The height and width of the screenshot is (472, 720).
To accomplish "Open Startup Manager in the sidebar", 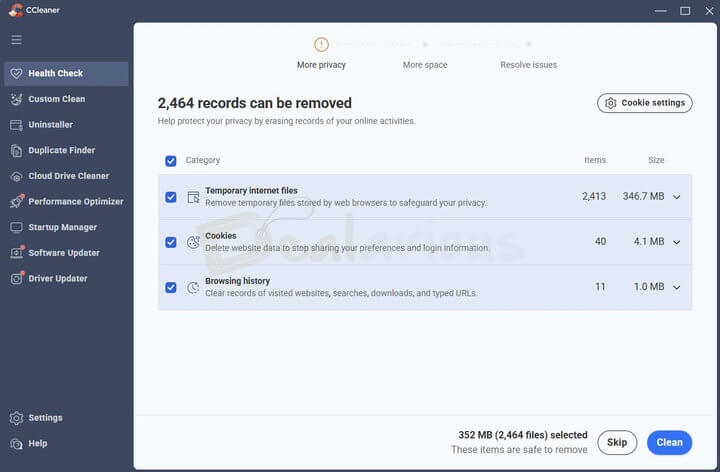I will (66, 227).
